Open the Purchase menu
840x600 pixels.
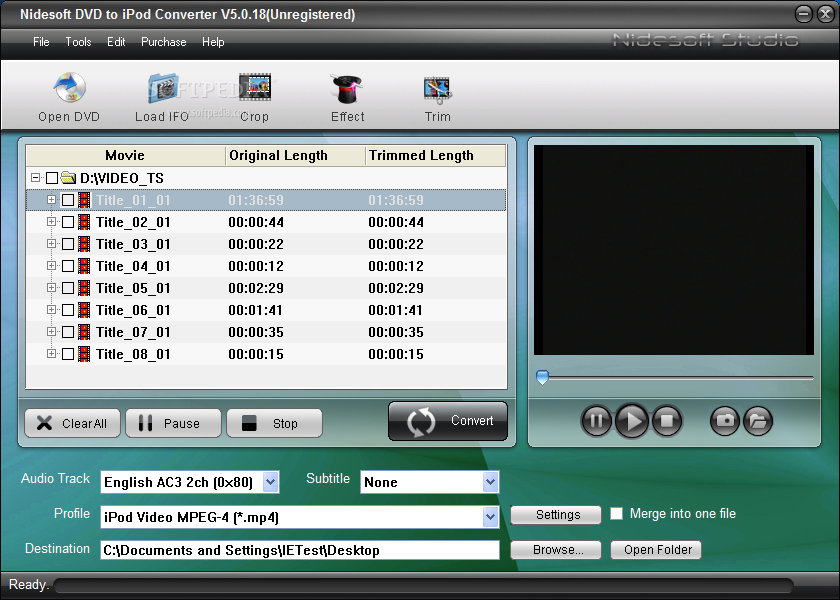click(163, 42)
